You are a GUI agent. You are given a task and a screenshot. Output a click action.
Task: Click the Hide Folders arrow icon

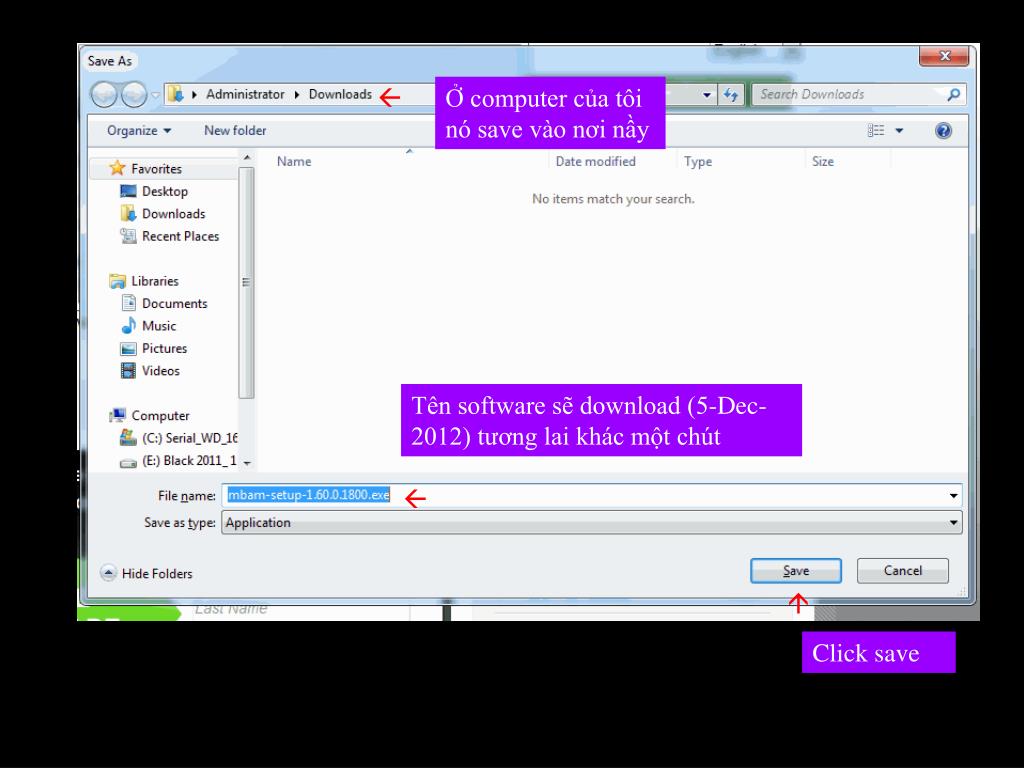click(x=108, y=573)
